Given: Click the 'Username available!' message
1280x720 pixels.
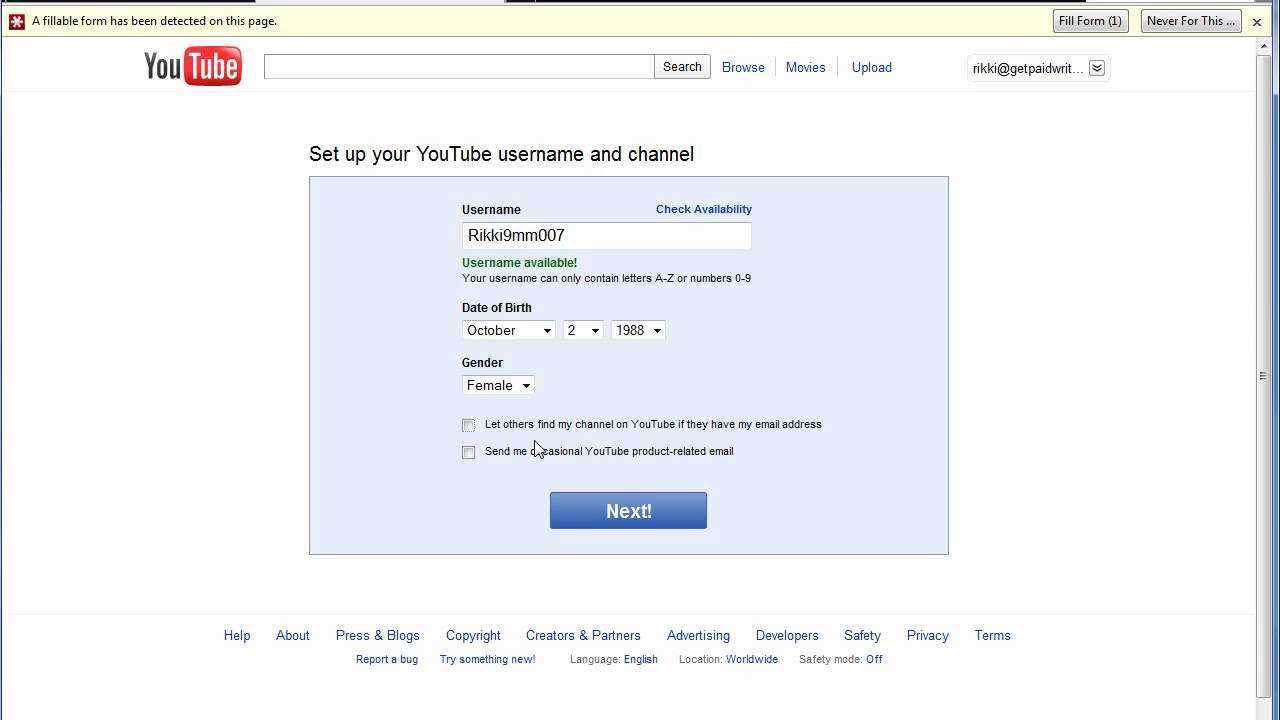Looking at the screenshot, I should (x=519, y=263).
